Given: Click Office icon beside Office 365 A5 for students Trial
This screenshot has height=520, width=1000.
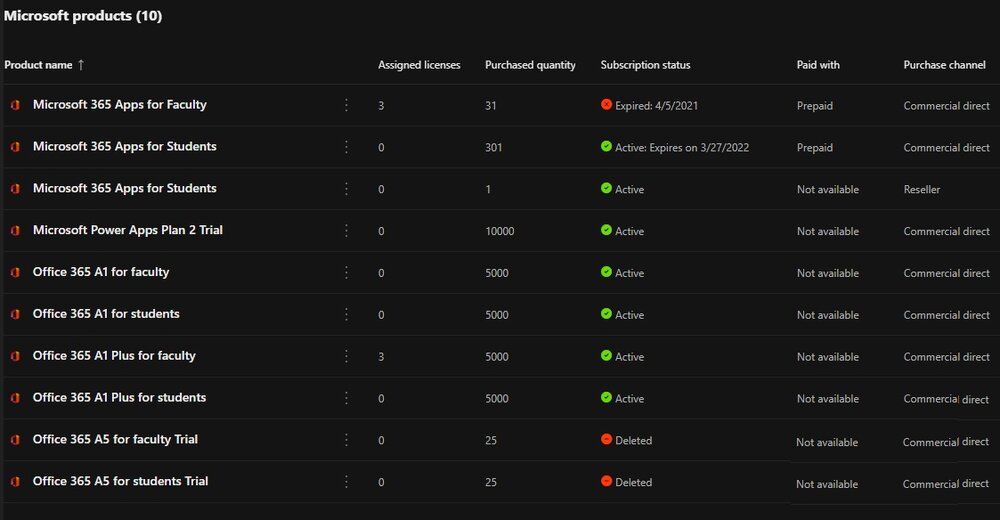Looking at the screenshot, I should (15, 482).
